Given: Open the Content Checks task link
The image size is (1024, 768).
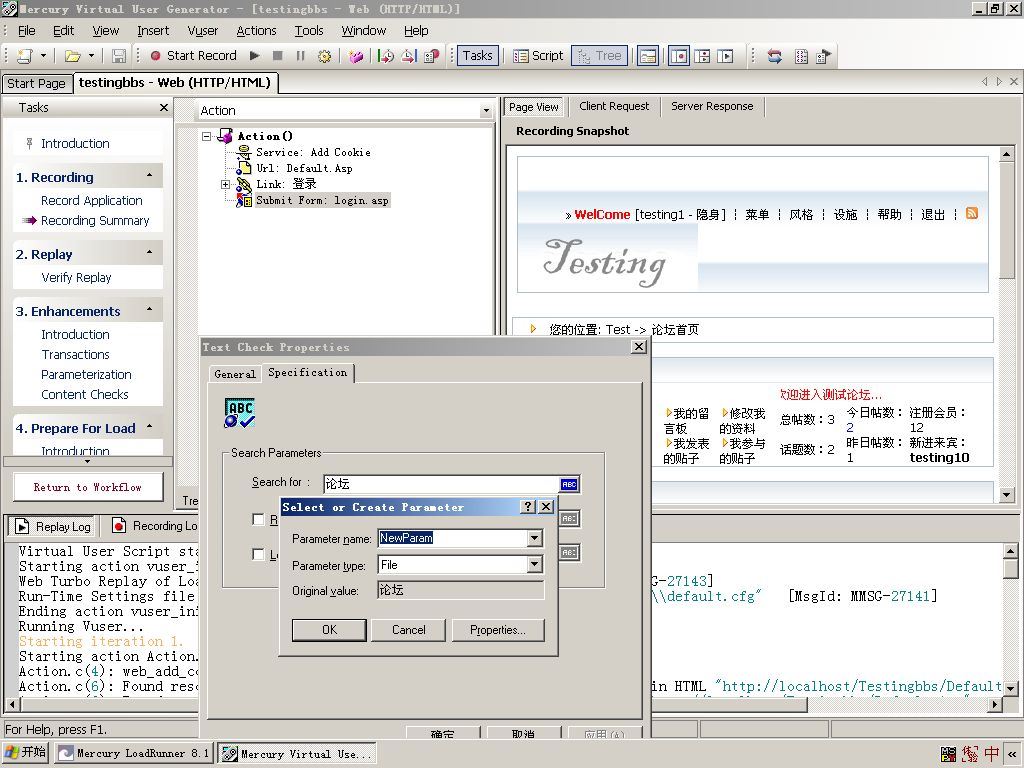Looking at the screenshot, I should pyautogui.click(x=85, y=394).
